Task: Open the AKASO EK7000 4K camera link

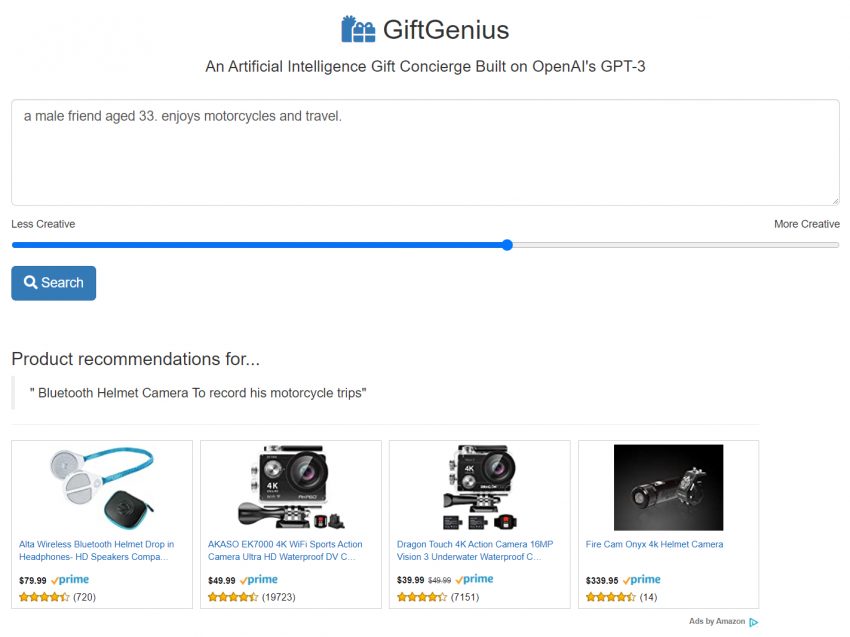Action: (x=285, y=550)
